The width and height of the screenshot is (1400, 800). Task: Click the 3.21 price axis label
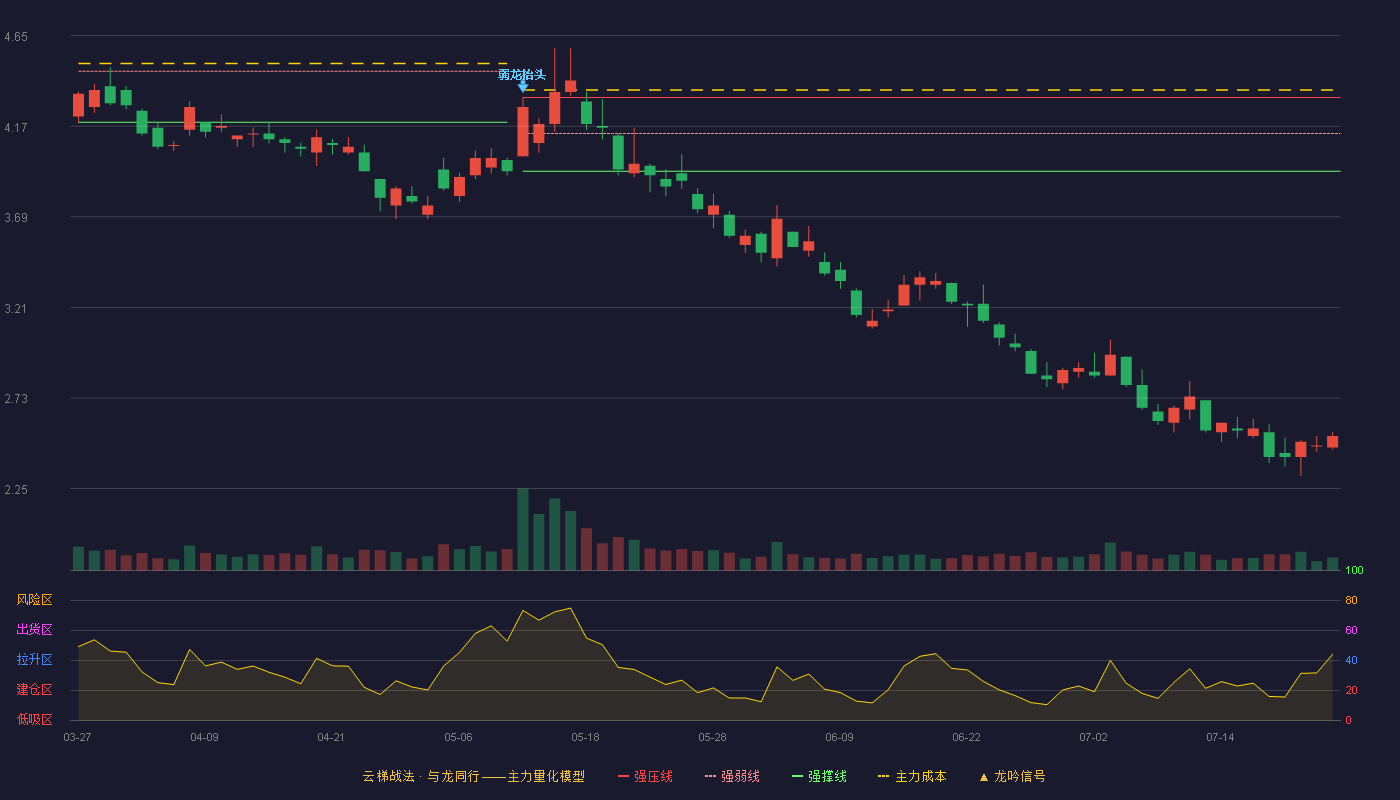[16, 309]
